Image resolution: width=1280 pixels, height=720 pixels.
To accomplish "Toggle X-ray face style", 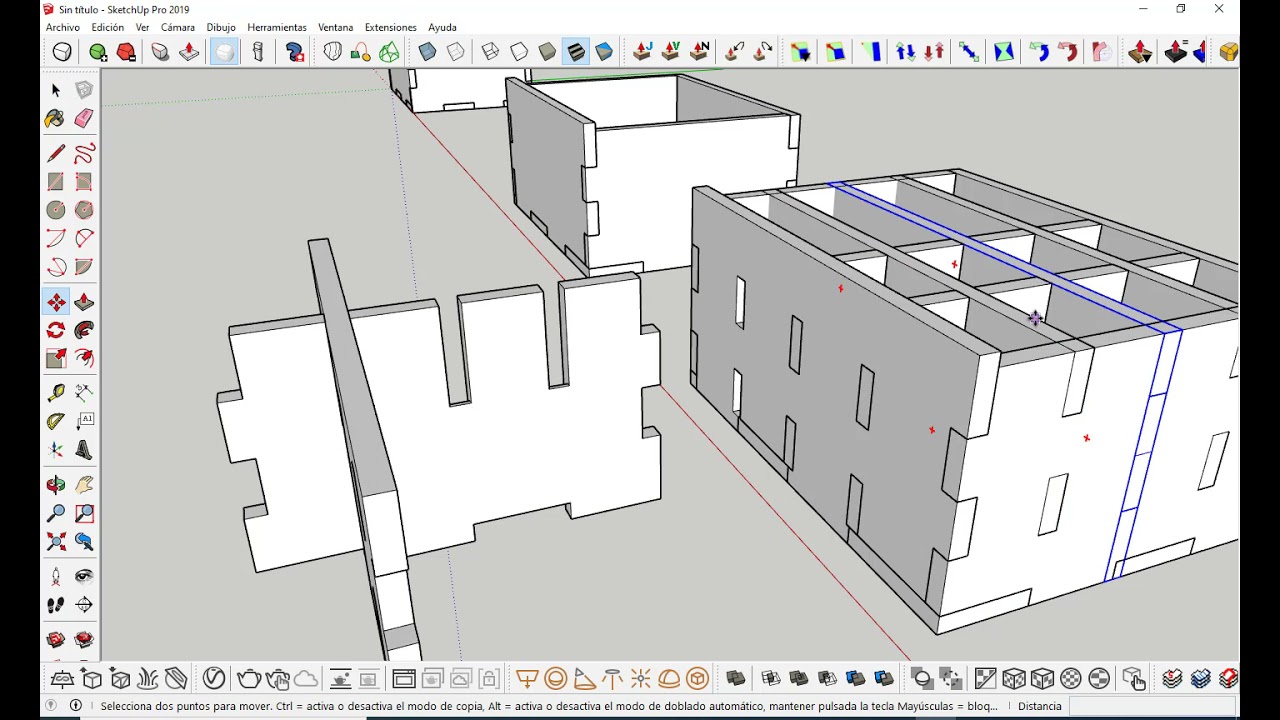I will point(427,51).
